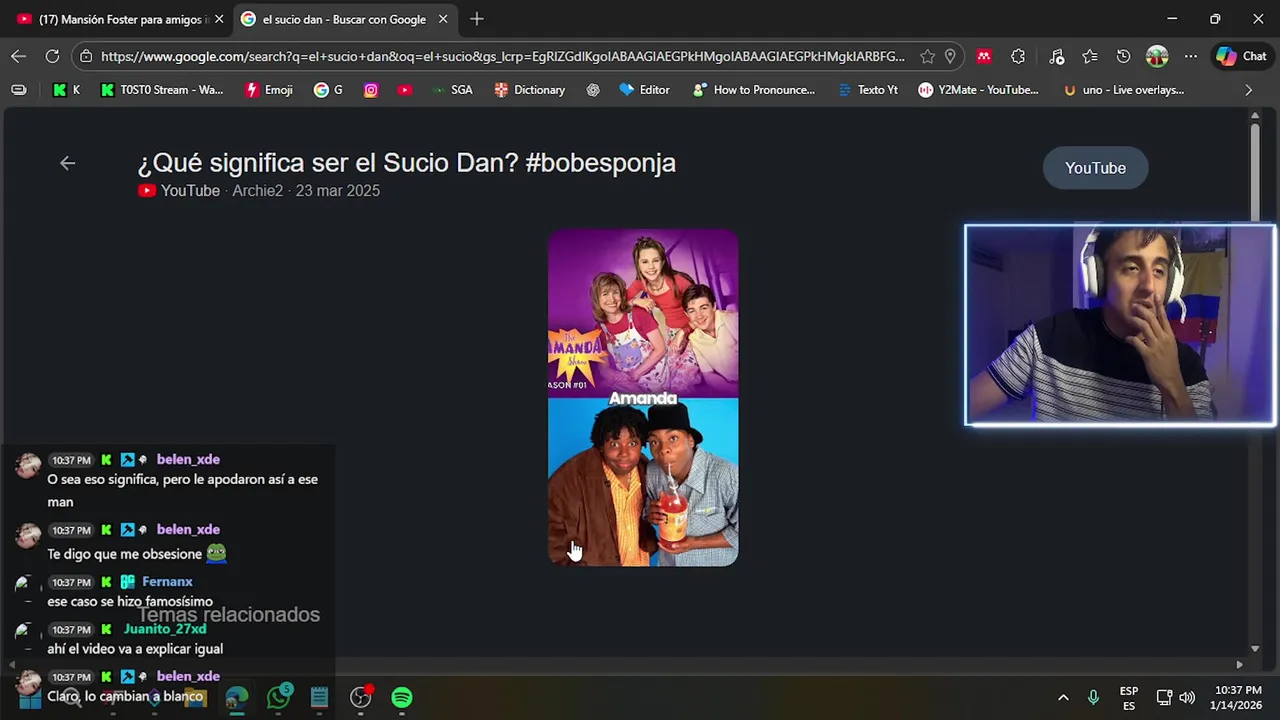Click the back arrow beside the video title
The image size is (1280, 720).
67,163
